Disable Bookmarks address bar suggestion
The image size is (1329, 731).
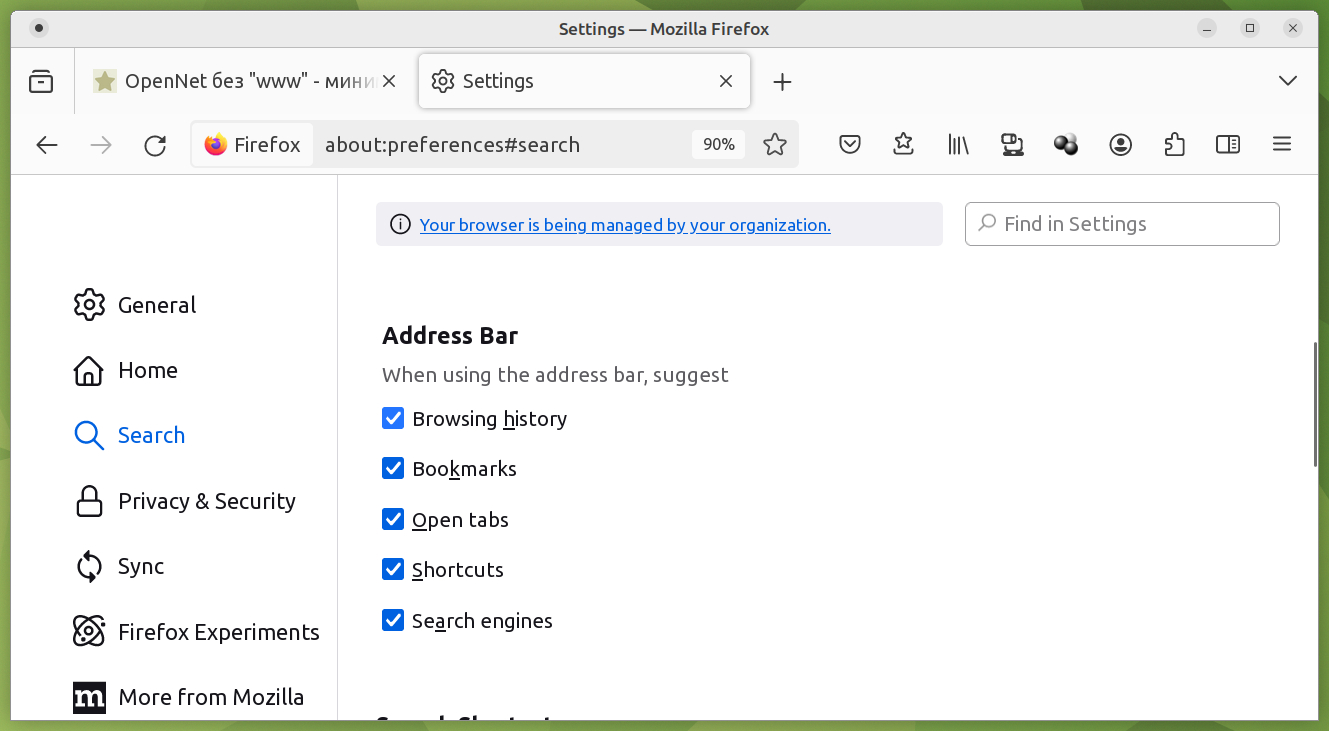393,468
